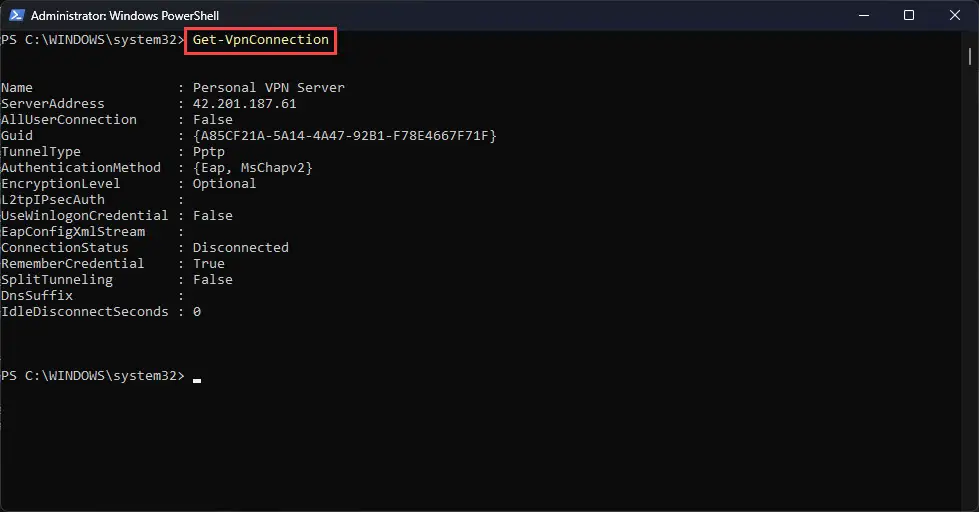This screenshot has width=979, height=512.
Task: Click the Administrator: Windows PowerShell title text
Action: tap(125, 16)
